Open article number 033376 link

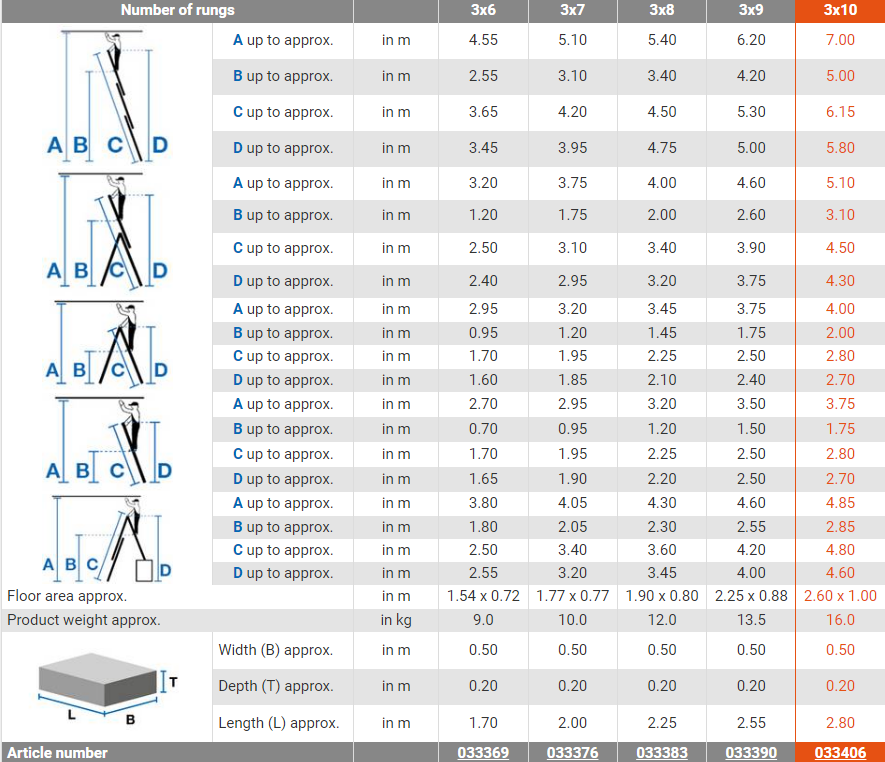572,752
